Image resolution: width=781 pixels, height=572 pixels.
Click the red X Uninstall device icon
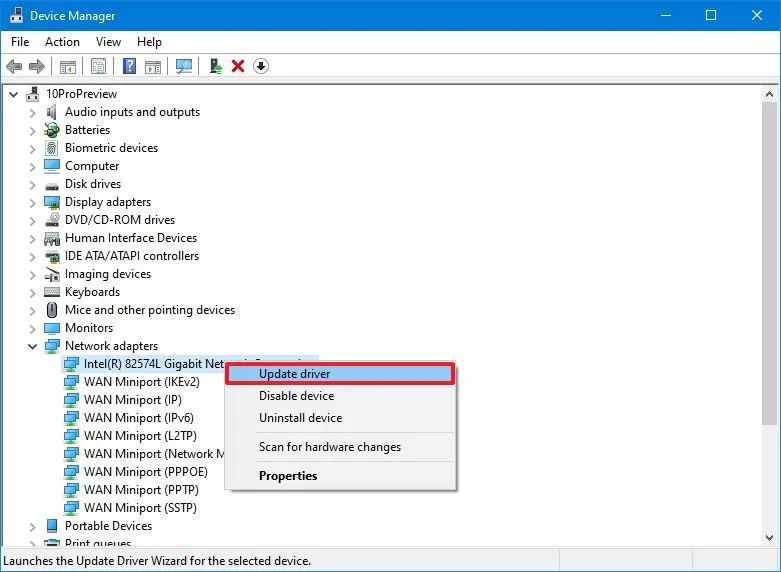(238, 66)
